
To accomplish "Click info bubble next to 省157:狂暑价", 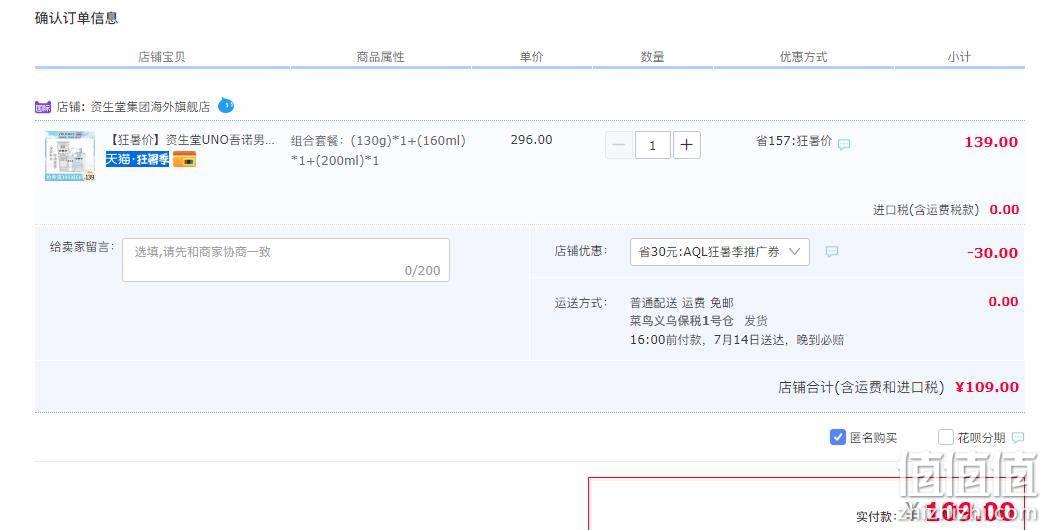I will (x=844, y=144).
